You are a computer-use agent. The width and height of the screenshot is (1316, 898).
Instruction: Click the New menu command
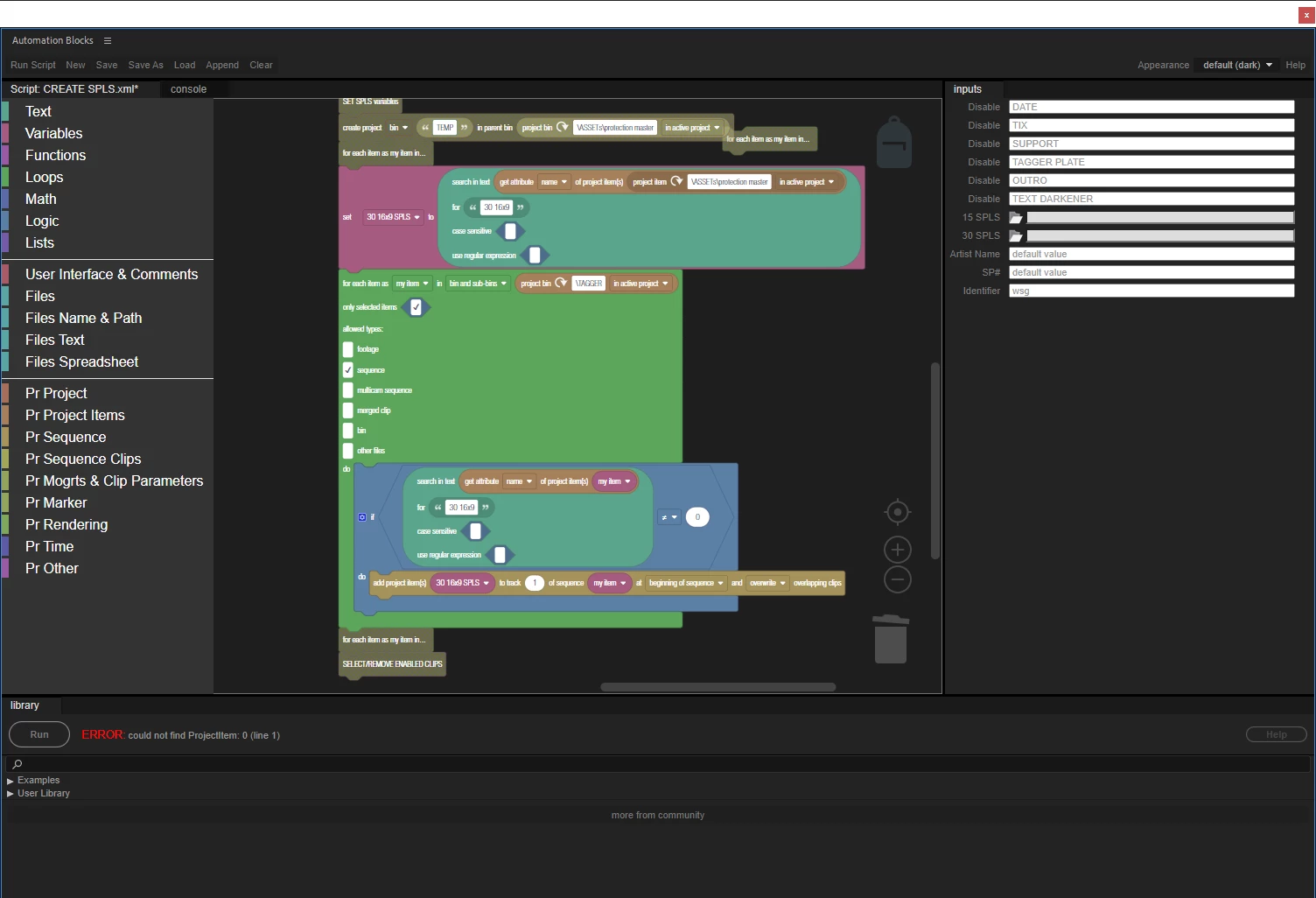[76, 65]
